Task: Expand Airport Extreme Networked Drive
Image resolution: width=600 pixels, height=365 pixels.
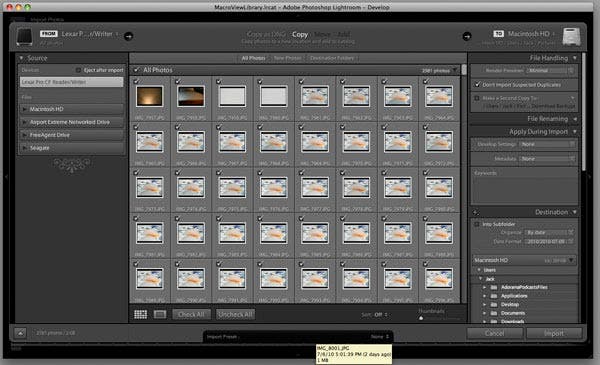Action: point(24,122)
